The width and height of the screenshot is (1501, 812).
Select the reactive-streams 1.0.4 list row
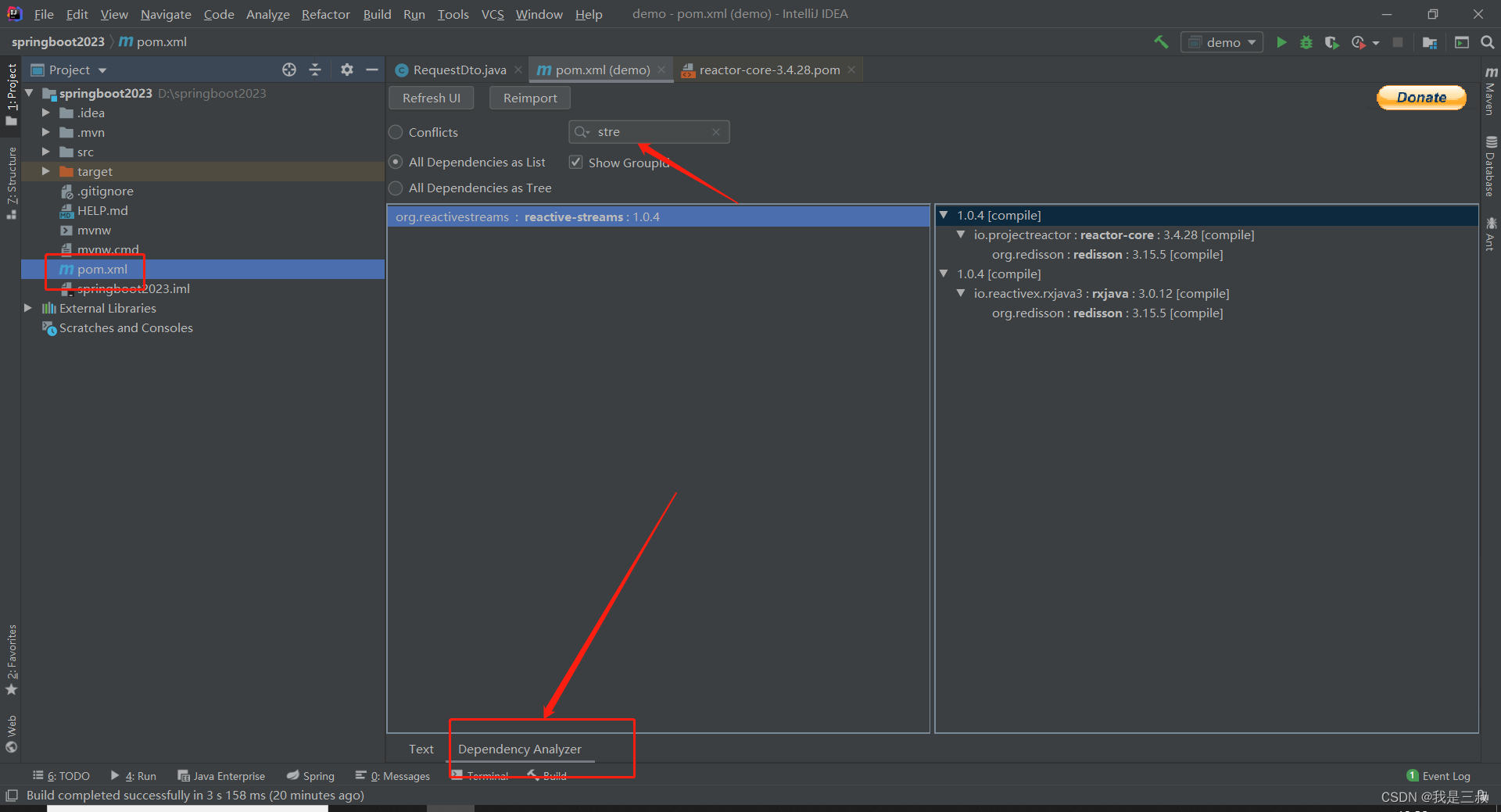point(658,216)
